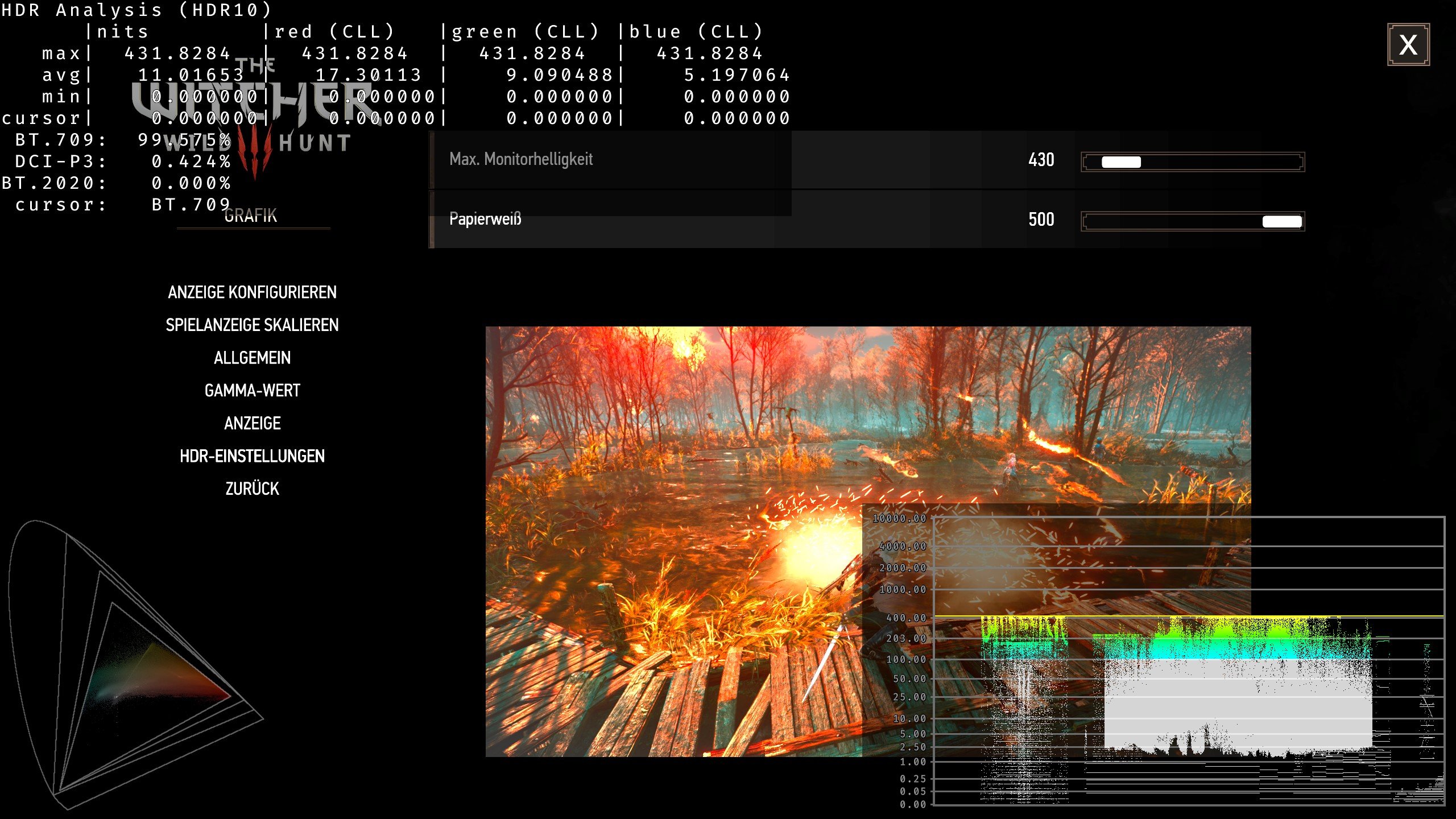Click the max nits value 431.8284
Viewport: 1456px width, 819px height.
pyautogui.click(x=177, y=53)
